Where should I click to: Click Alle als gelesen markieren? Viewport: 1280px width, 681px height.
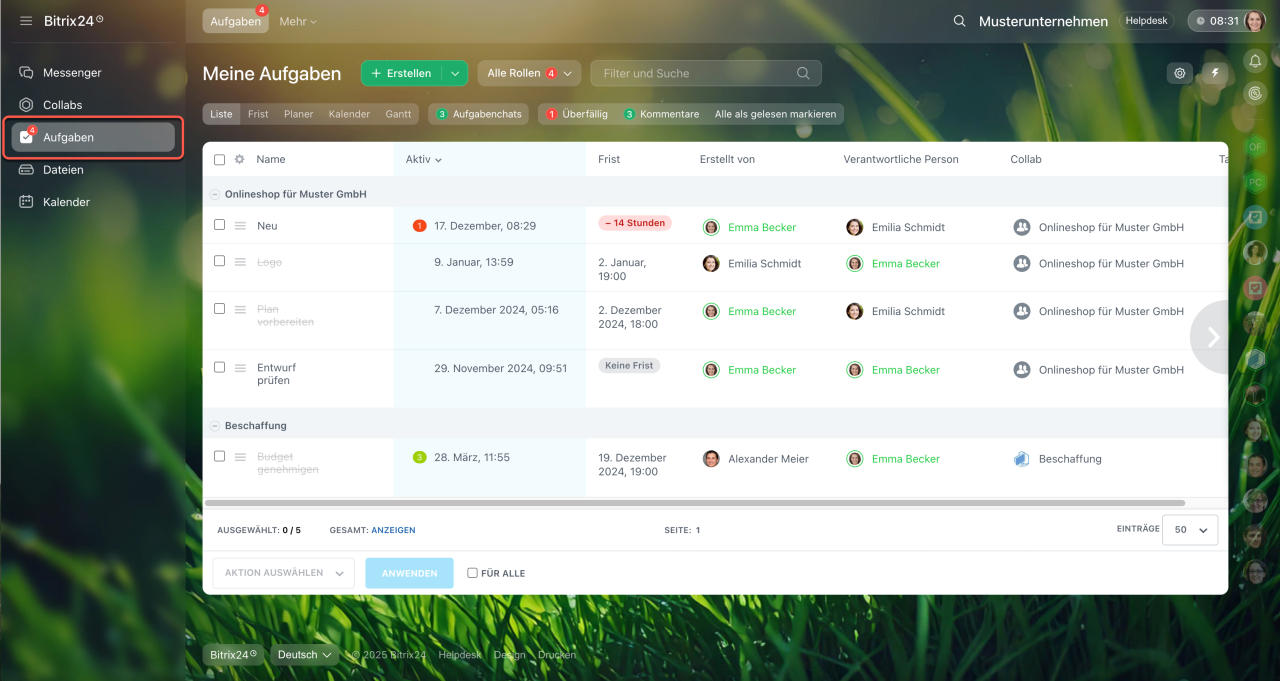[775, 114]
